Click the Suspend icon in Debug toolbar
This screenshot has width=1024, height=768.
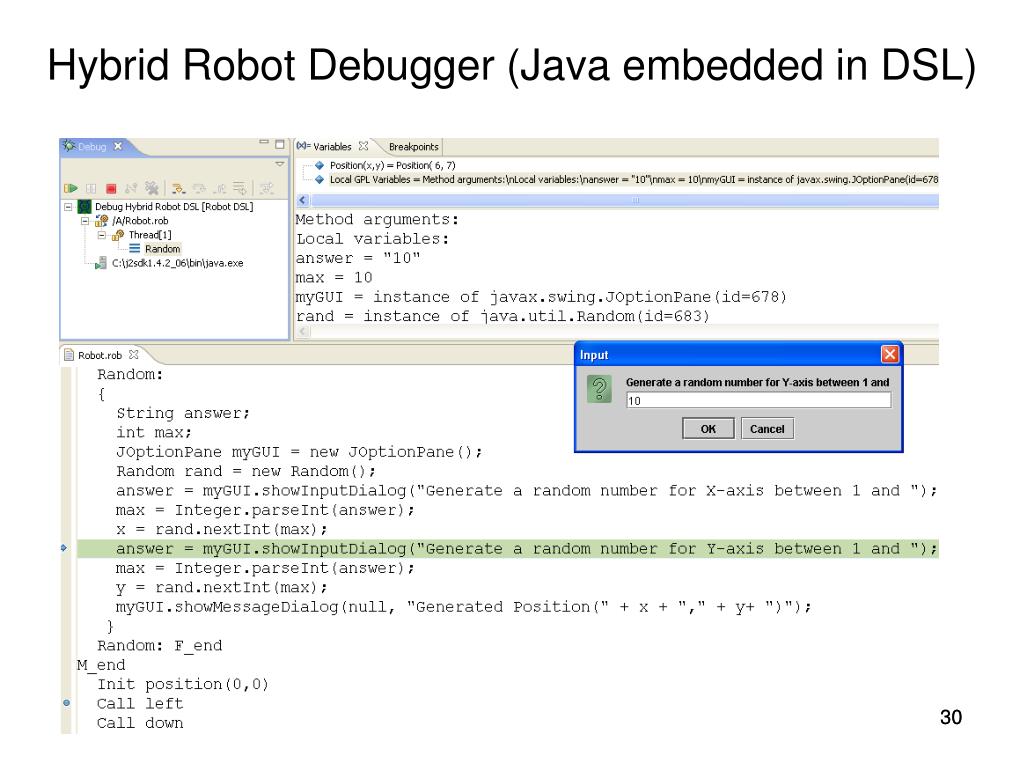[91, 189]
